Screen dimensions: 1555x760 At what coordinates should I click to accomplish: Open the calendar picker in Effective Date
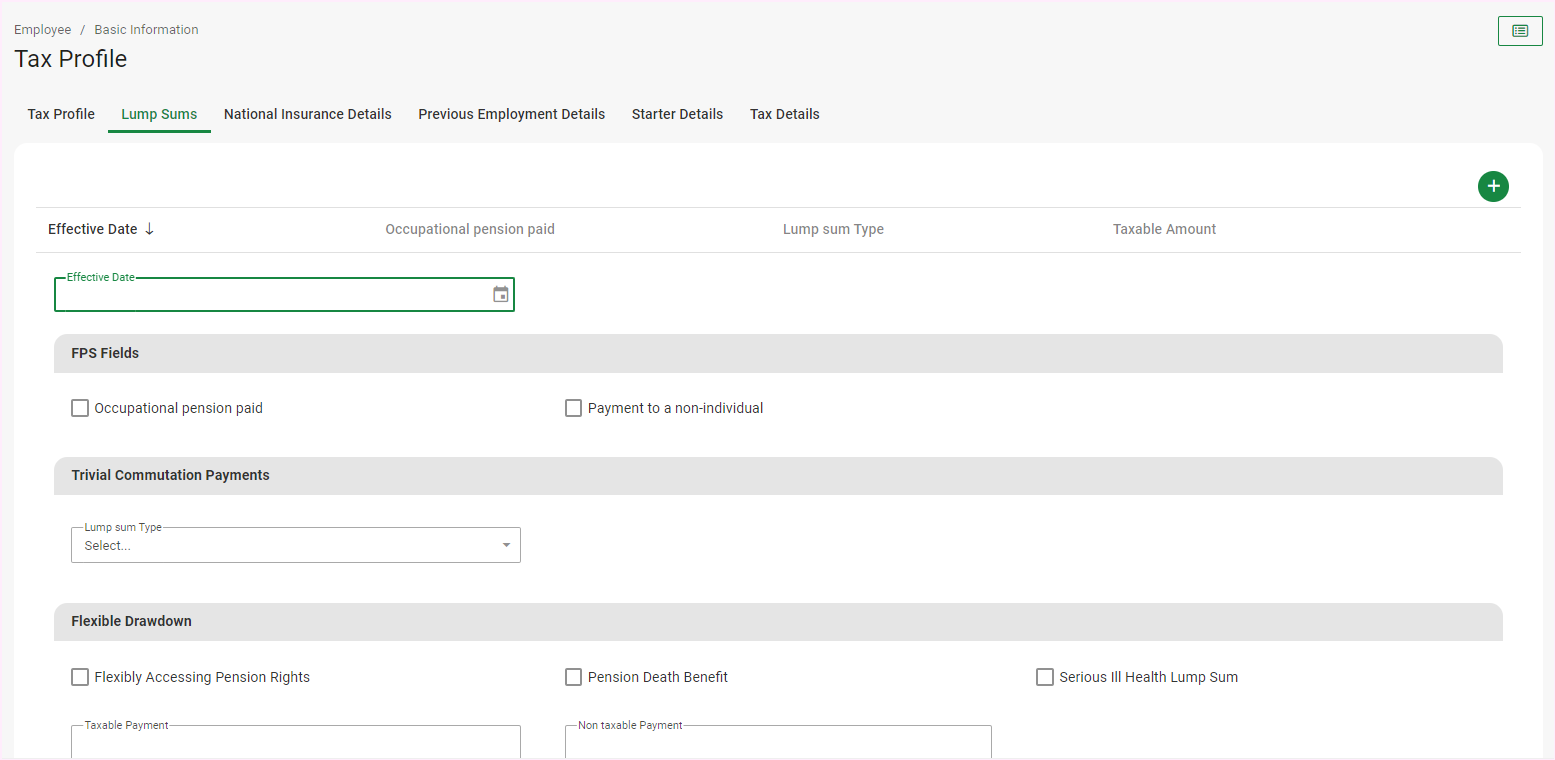click(501, 295)
